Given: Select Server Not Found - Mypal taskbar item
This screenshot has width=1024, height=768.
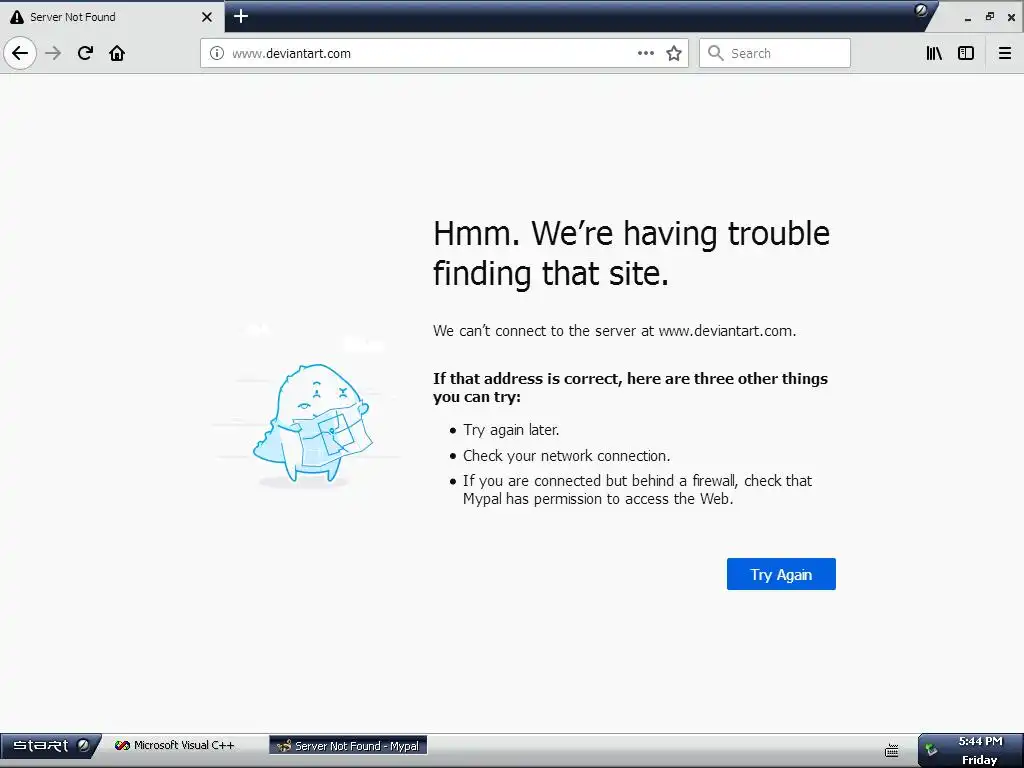Looking at the screenshot, I should (x=349, y=746).
